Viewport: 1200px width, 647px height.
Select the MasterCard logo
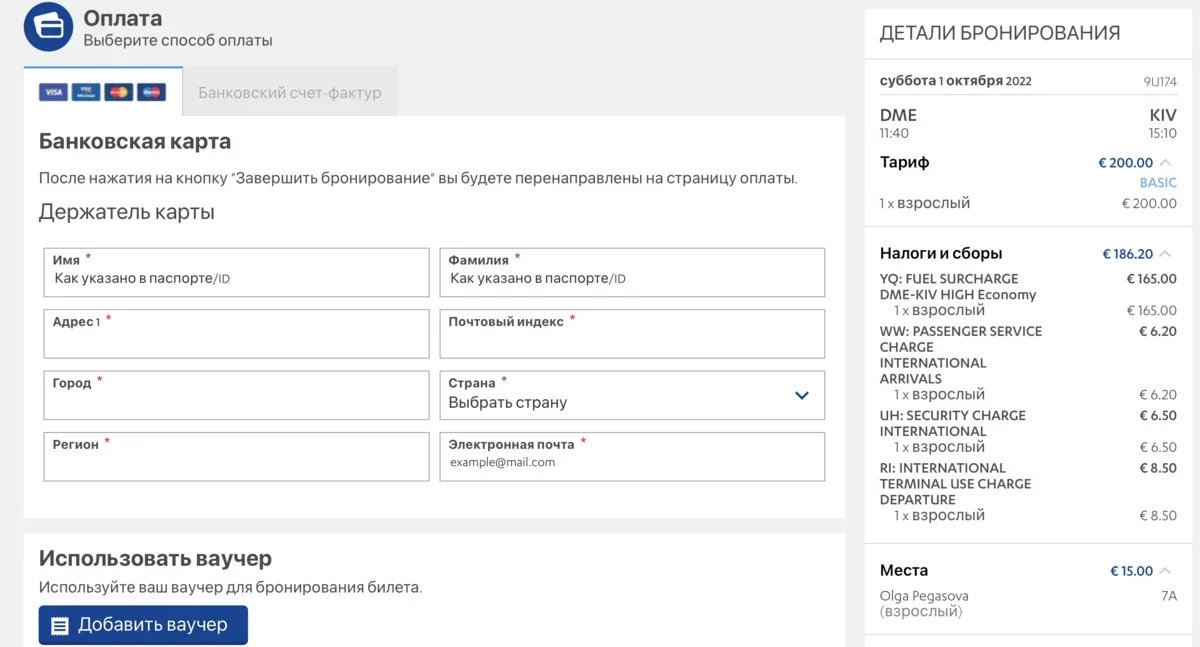click(x=118, y=92)
